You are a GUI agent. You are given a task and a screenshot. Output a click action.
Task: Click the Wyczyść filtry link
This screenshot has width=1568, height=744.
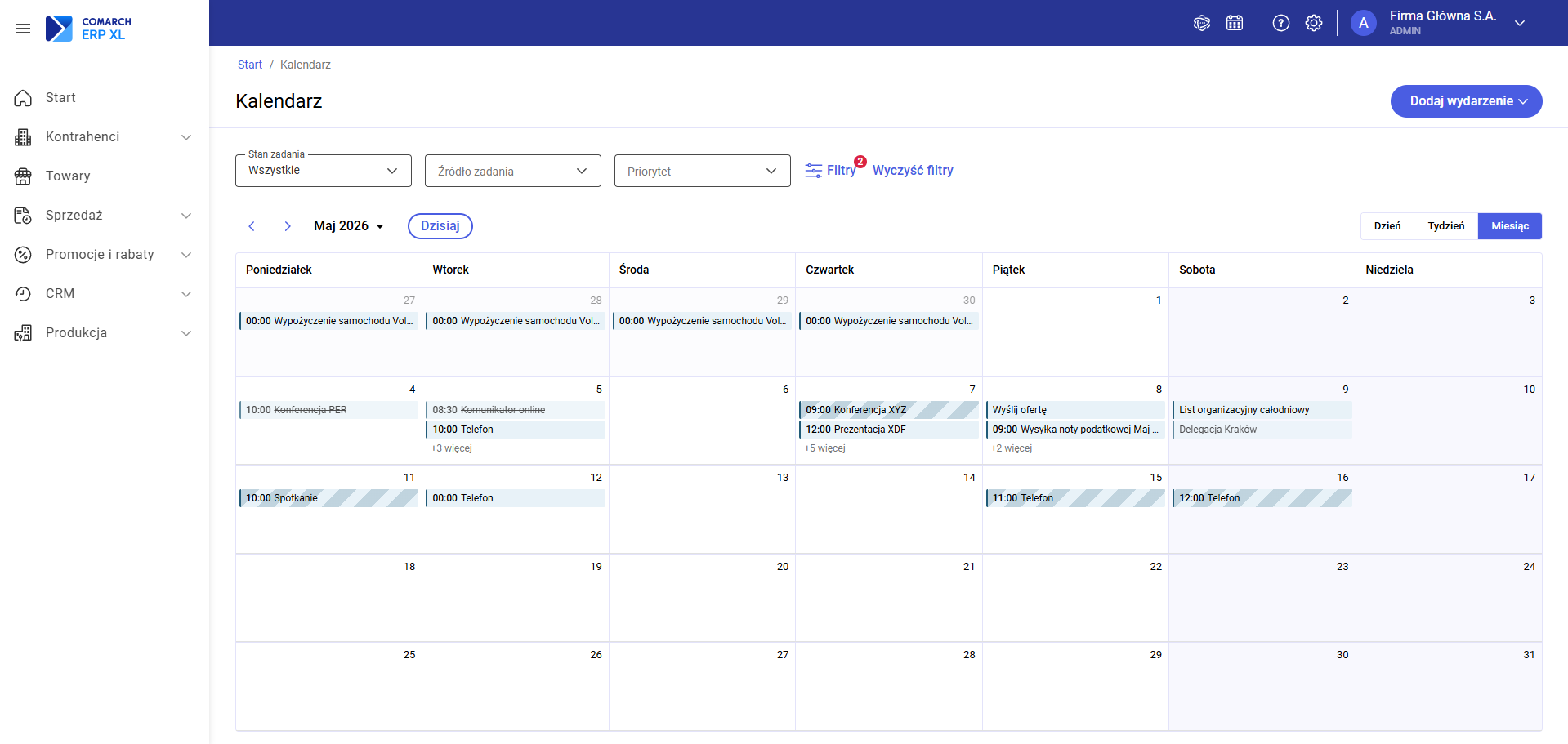coord(913,171)
